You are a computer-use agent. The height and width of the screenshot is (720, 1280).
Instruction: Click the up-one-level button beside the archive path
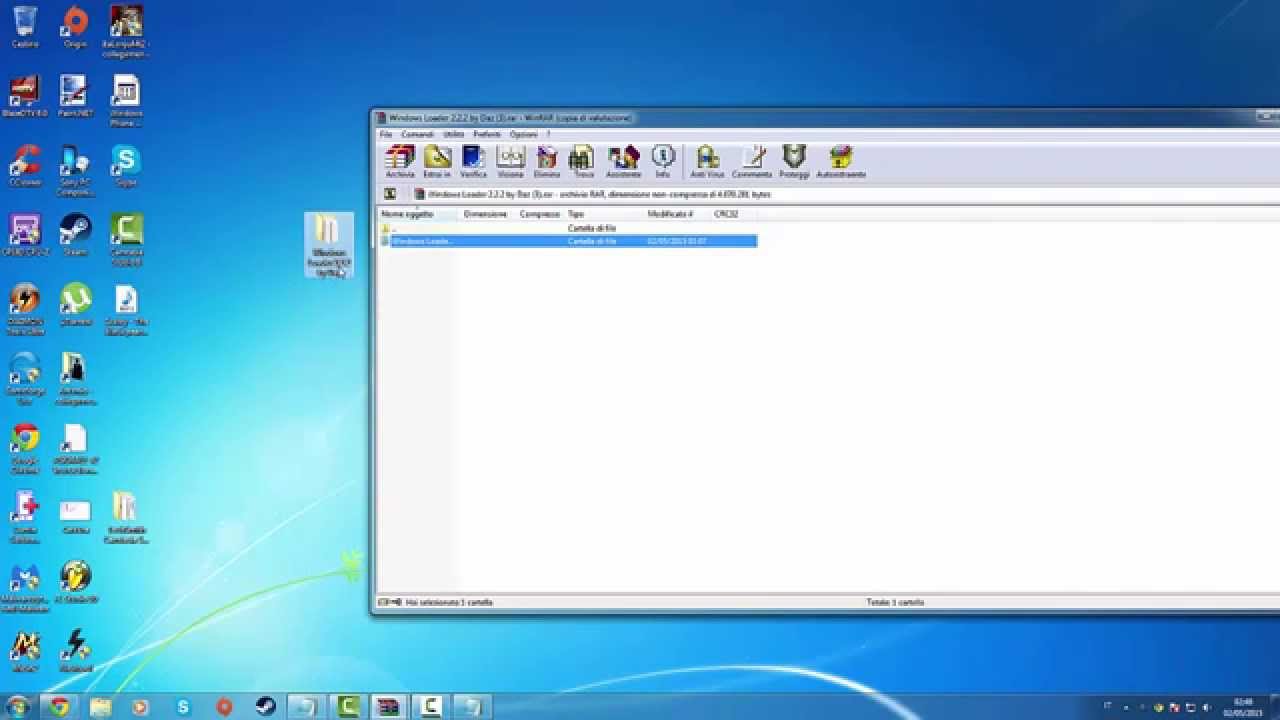390,194
